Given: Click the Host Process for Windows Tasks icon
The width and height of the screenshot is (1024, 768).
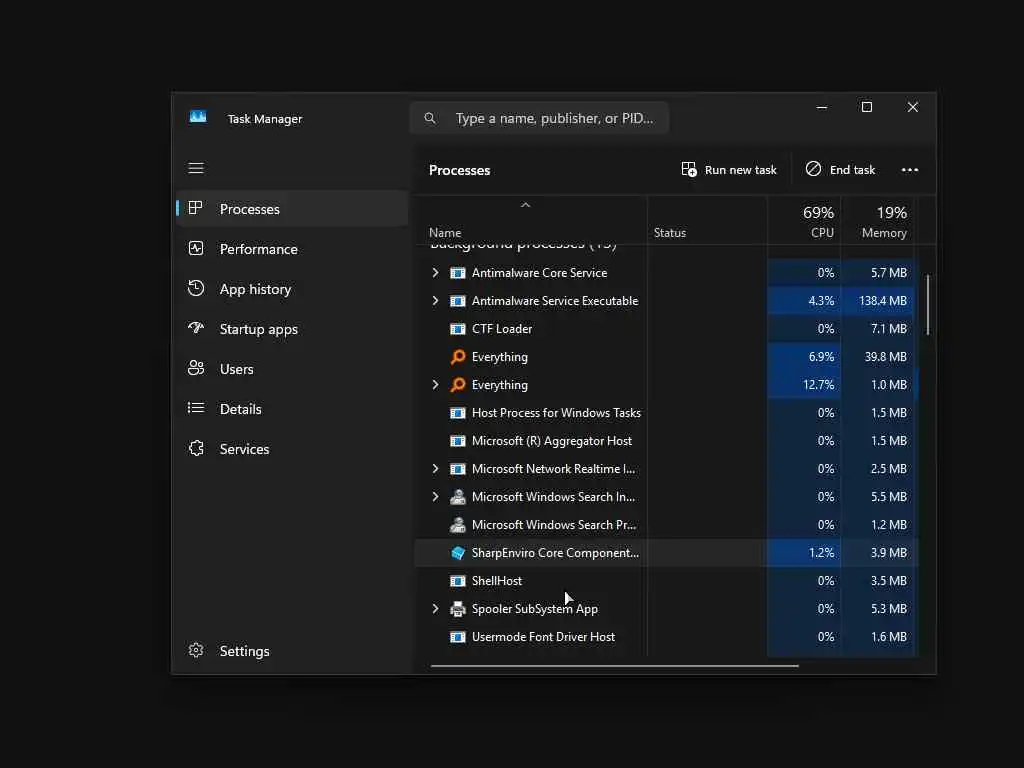Looking at the screenshot, I should pyautogui.click(x=458, y=413).
